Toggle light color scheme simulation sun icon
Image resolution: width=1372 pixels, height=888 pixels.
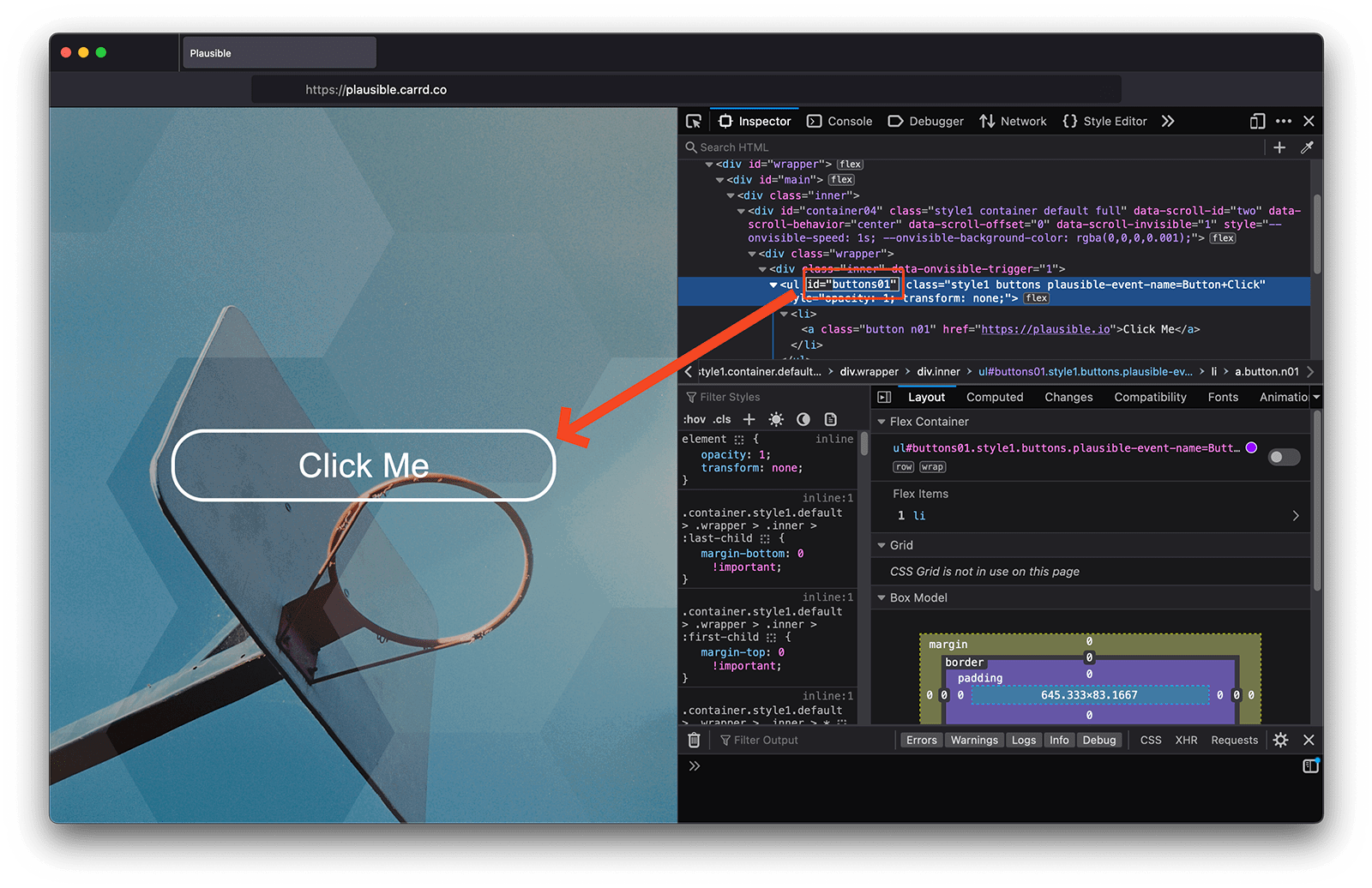tap(776, 419)
